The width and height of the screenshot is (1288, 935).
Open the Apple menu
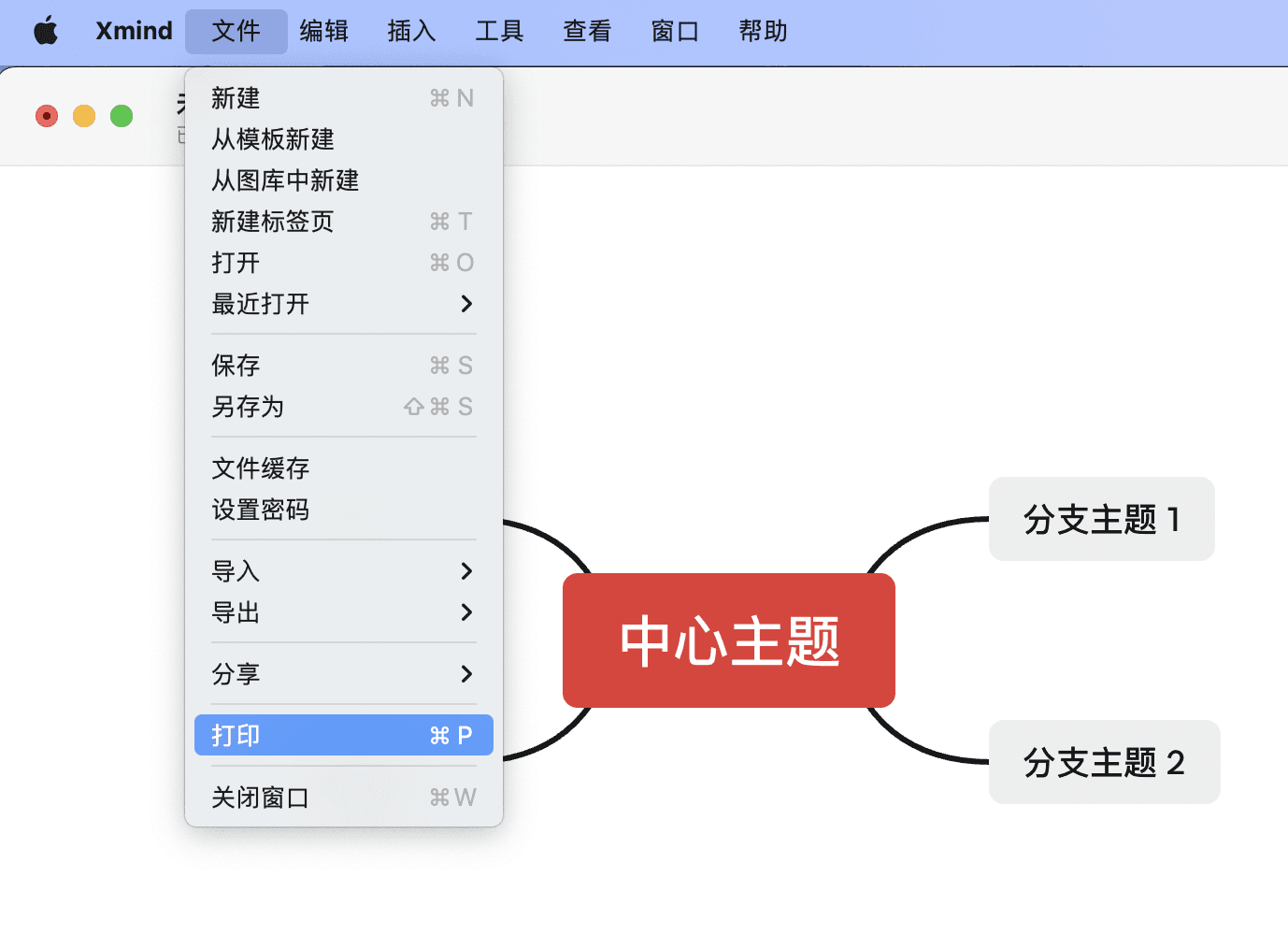pyautogui.click(x=44, y=30)
